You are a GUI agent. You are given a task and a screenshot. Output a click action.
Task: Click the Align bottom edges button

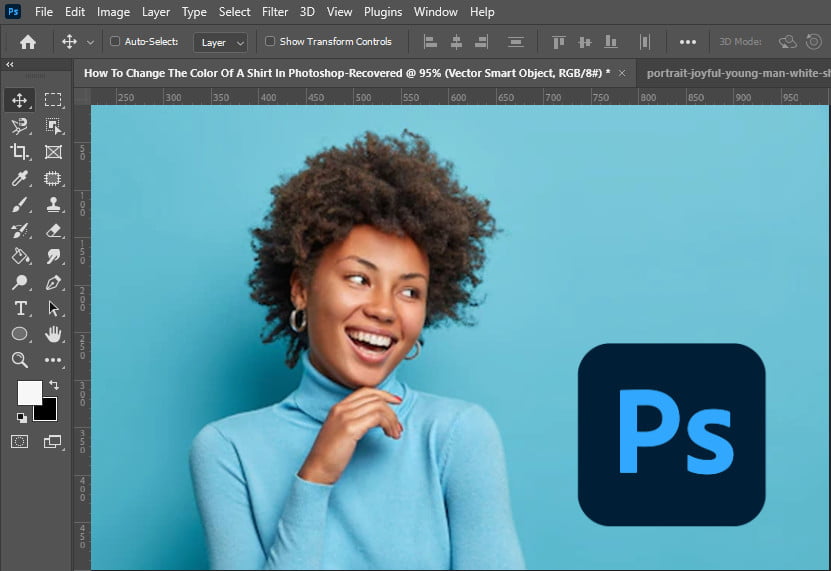coord(611,42)
